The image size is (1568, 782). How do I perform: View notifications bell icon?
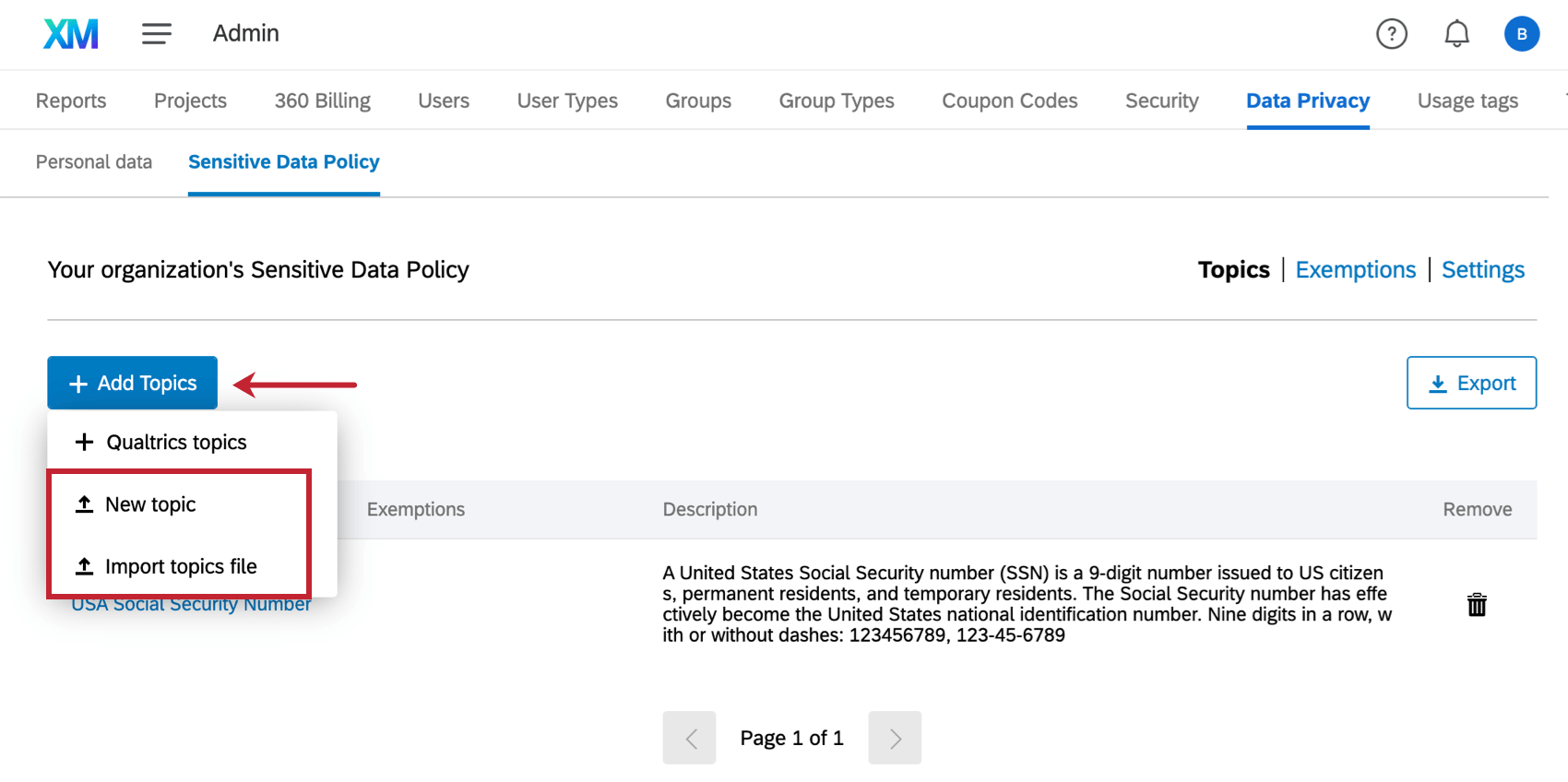pyautogui.click(x=1456, y=34)
